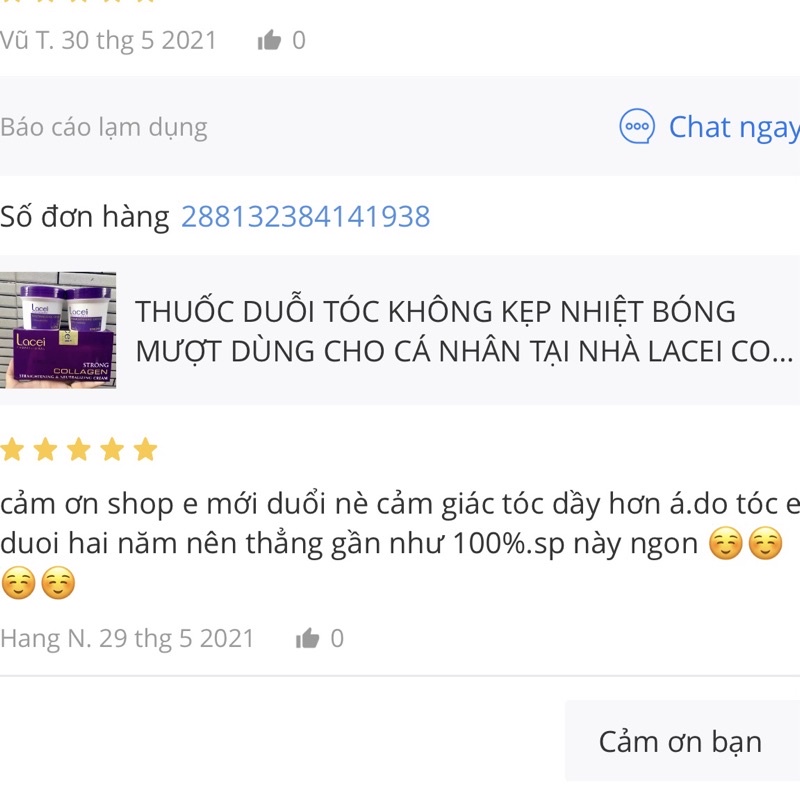
Task: Tap the Cảm ơn bạn button
Action: (x=680, y=741)
